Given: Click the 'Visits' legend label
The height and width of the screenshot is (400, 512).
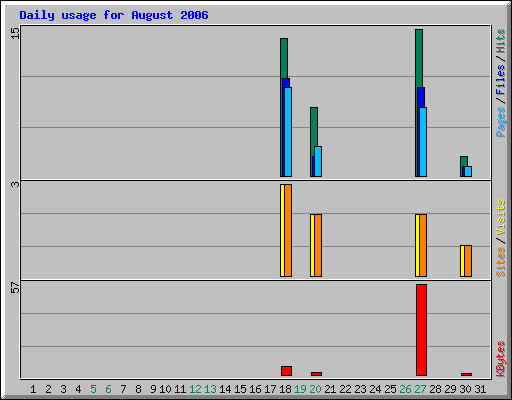Looking at the screenshot, I should tap(501, 217).
